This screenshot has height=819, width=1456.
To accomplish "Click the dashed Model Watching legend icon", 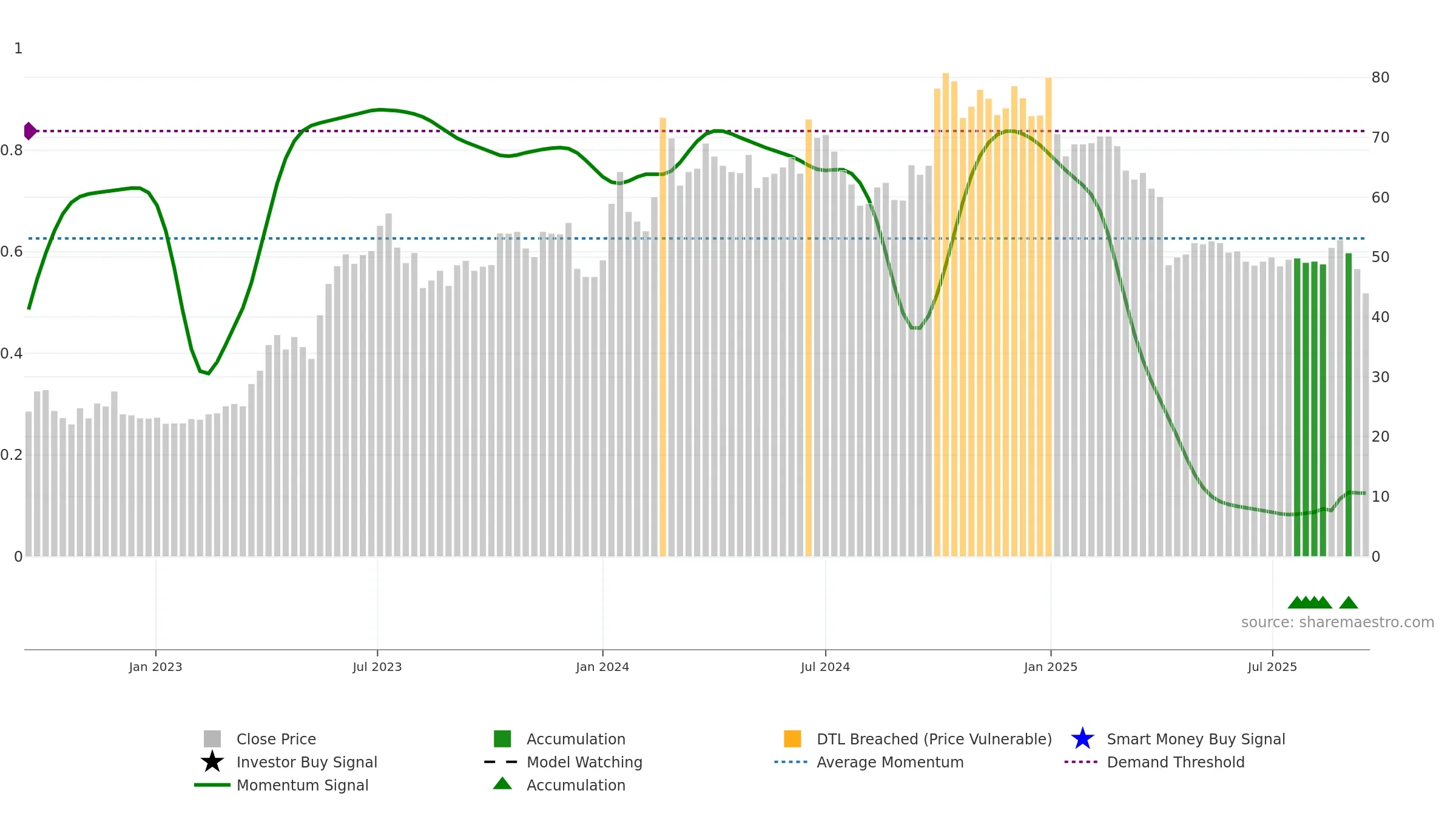I will coord(501,762).
